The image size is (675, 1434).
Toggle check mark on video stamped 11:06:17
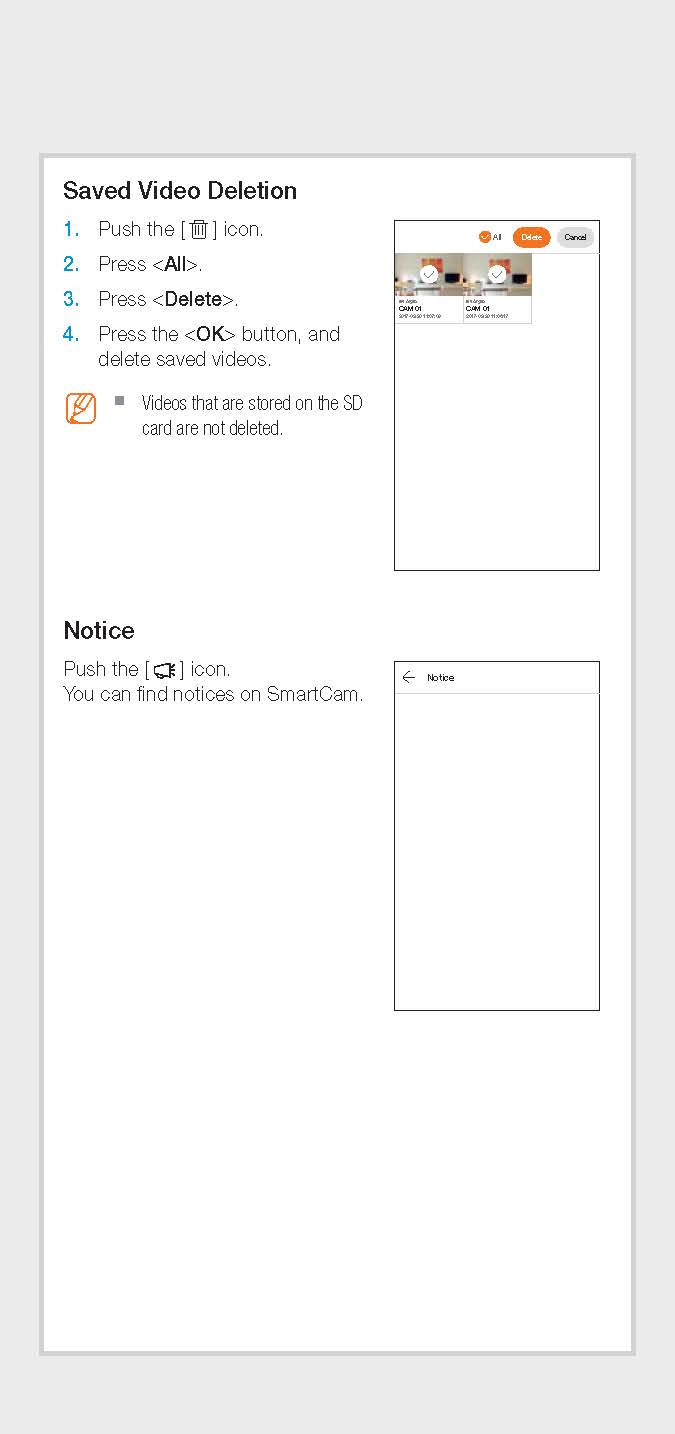pyautogui.click(x=497, y=273)
